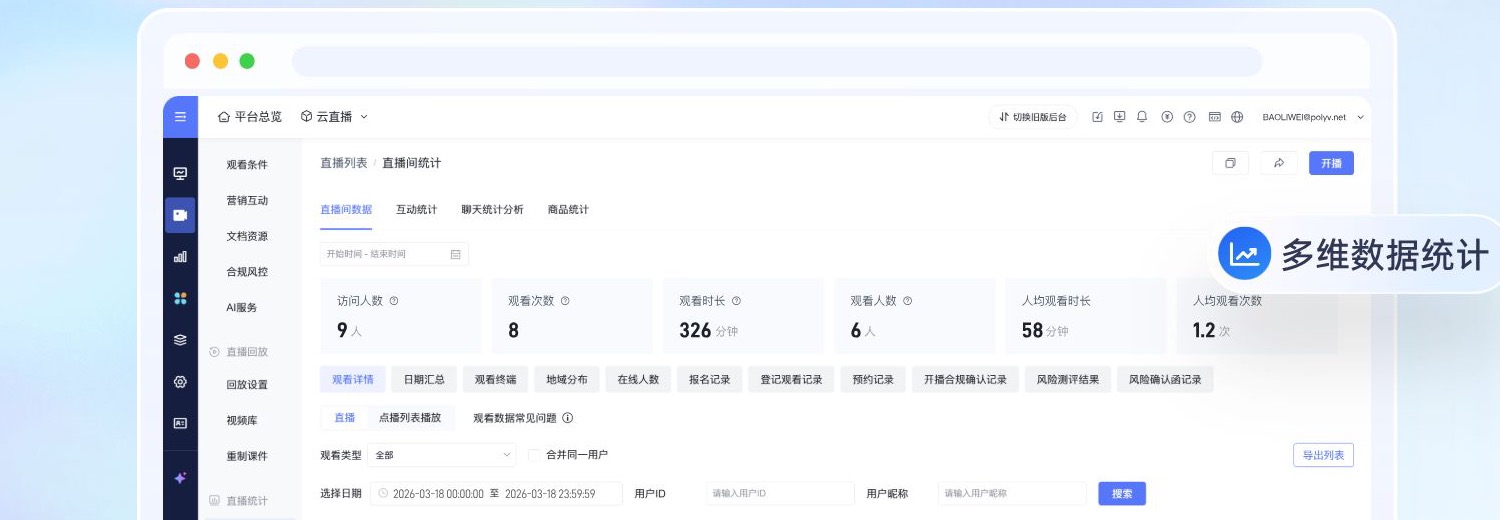Image resolution: width=1500 pixels, height=520 pixels.
Task: Open the monitor icon in dark sidebar
Action: pyautogui.click(x=180, y=173)
